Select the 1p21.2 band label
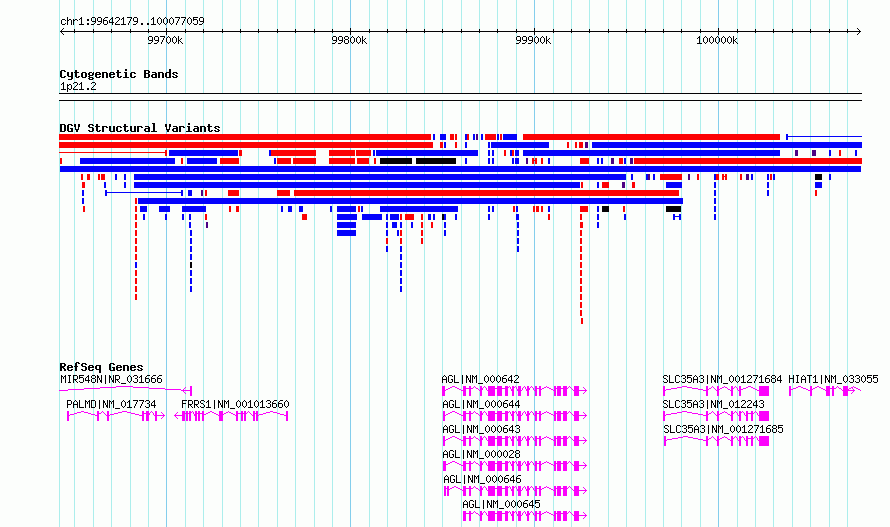This screenshot has height=527, width=890. click(x=78, y=86)
